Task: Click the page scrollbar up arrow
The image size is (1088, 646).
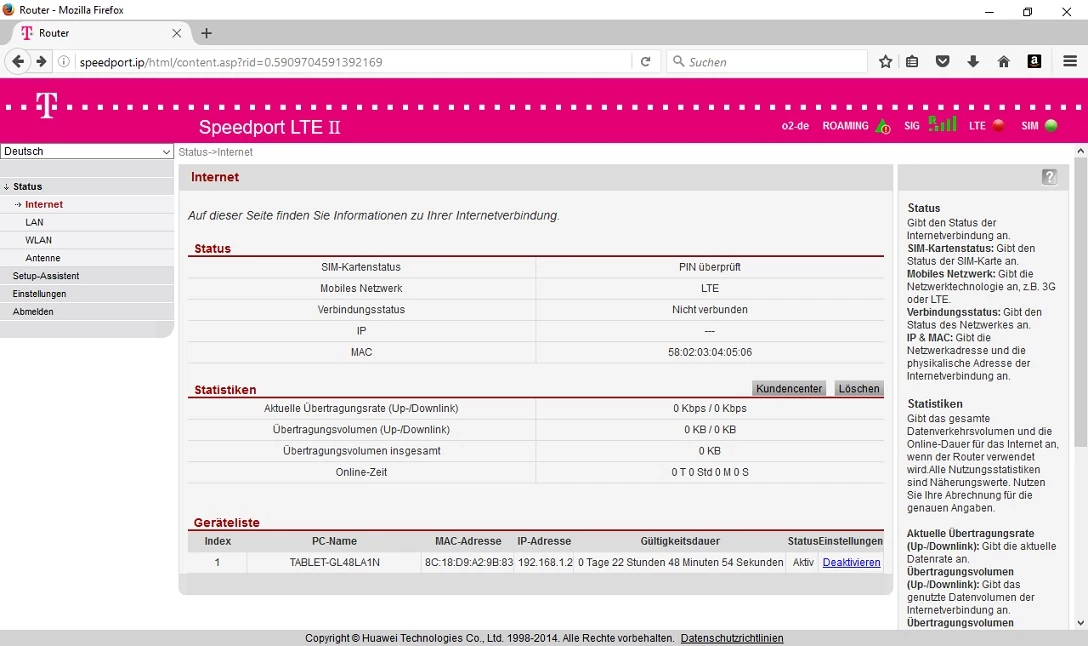Action: [1080, 151]
